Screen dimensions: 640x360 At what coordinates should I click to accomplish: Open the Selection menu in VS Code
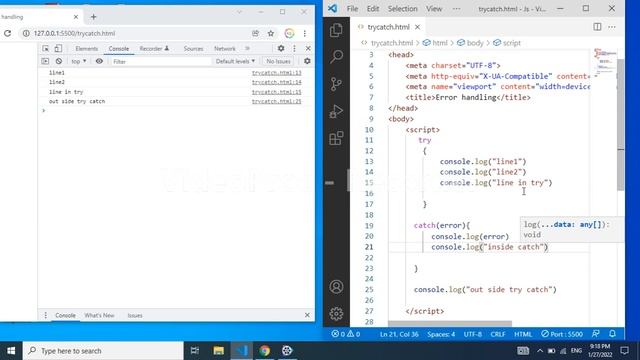pos(402,9)
